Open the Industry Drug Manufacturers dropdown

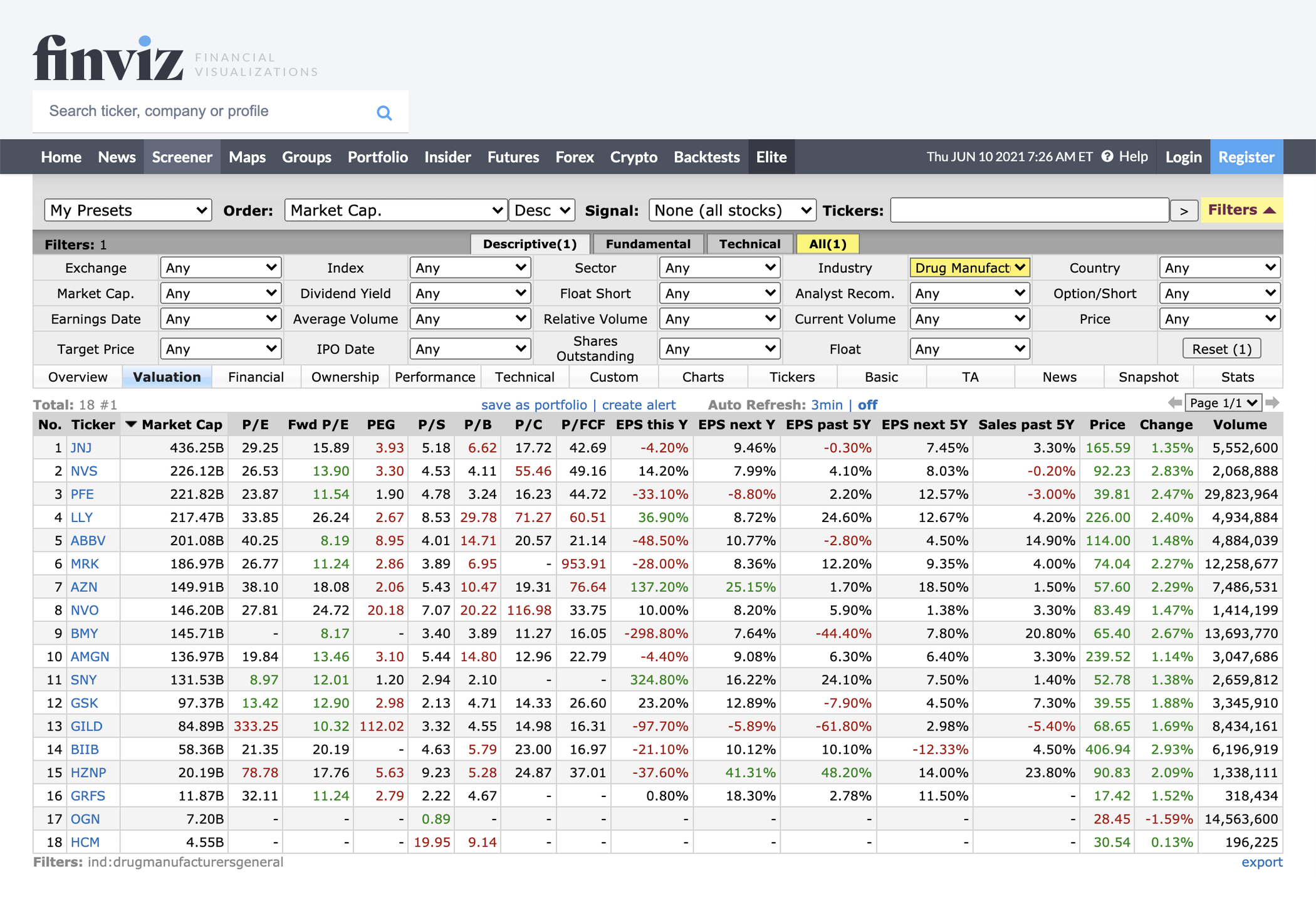(969, 268)
